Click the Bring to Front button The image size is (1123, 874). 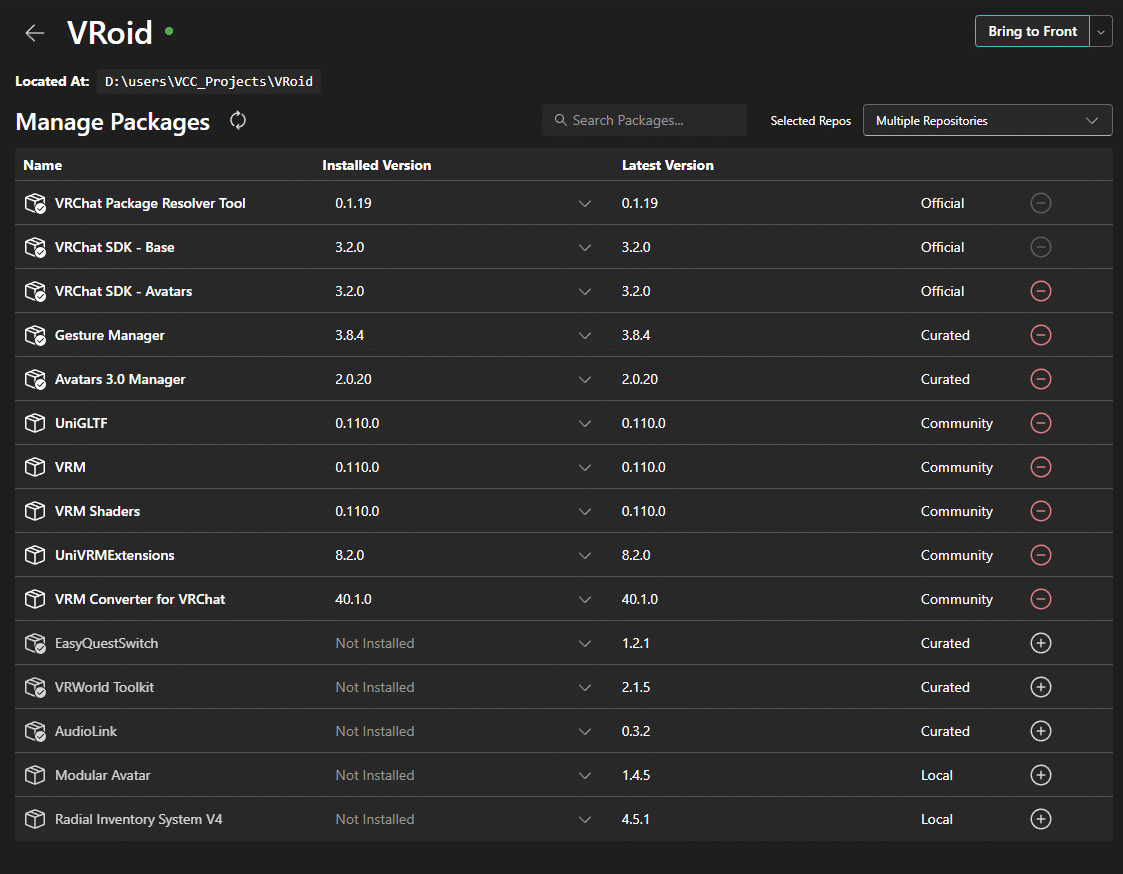1032,32
